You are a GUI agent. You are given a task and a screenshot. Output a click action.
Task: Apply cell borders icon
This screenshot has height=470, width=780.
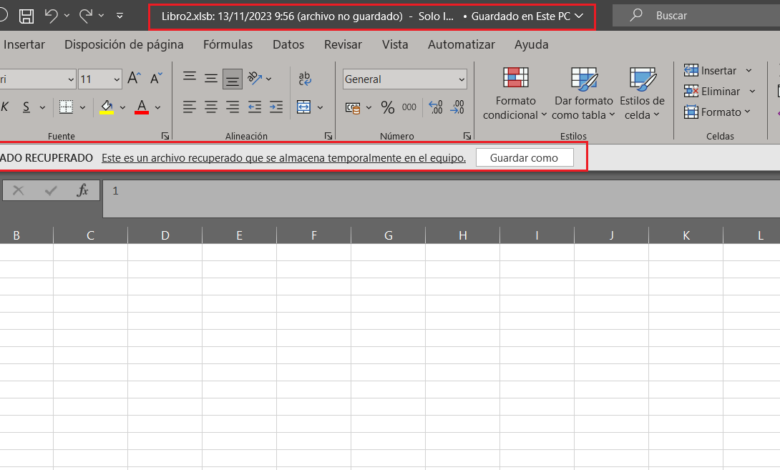coord(66,107)
